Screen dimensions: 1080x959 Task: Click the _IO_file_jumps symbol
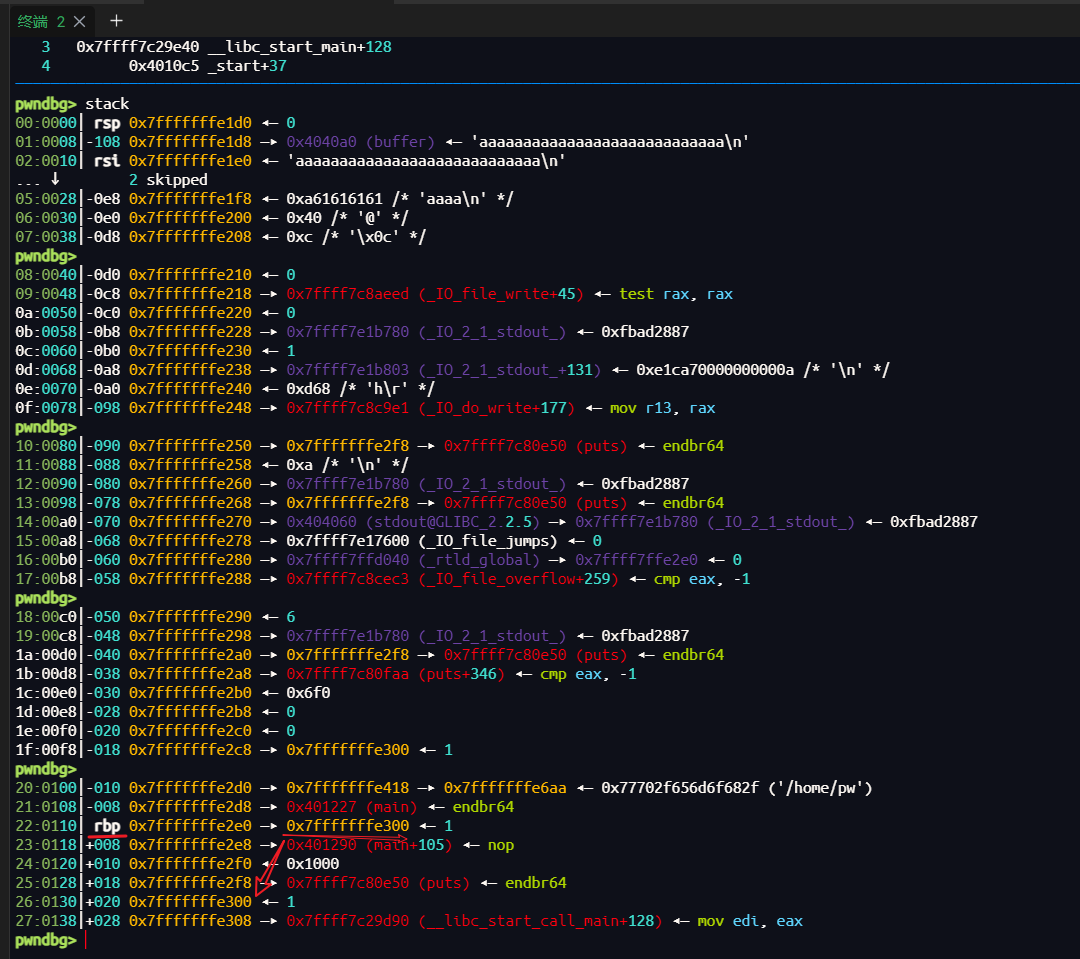pyautogui.click(x=488, y=541)
